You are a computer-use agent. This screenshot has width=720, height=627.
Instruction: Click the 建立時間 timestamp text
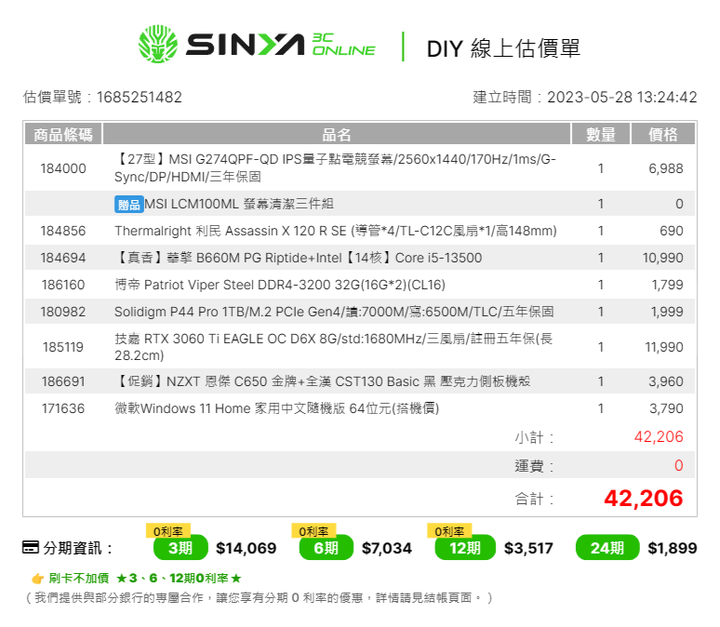(x=585, y=97)
